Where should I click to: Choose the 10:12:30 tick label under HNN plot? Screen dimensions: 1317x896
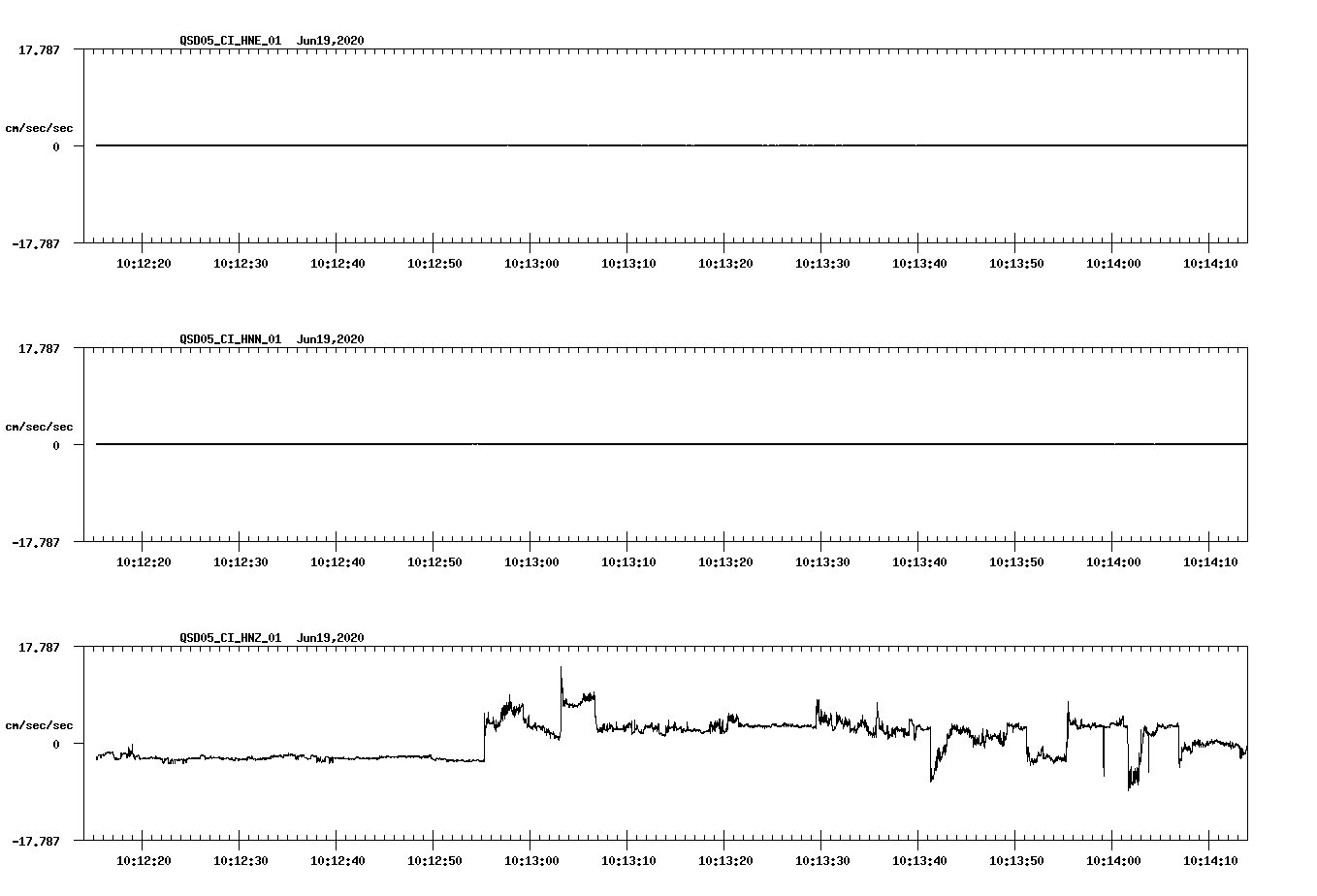(241, 562)
